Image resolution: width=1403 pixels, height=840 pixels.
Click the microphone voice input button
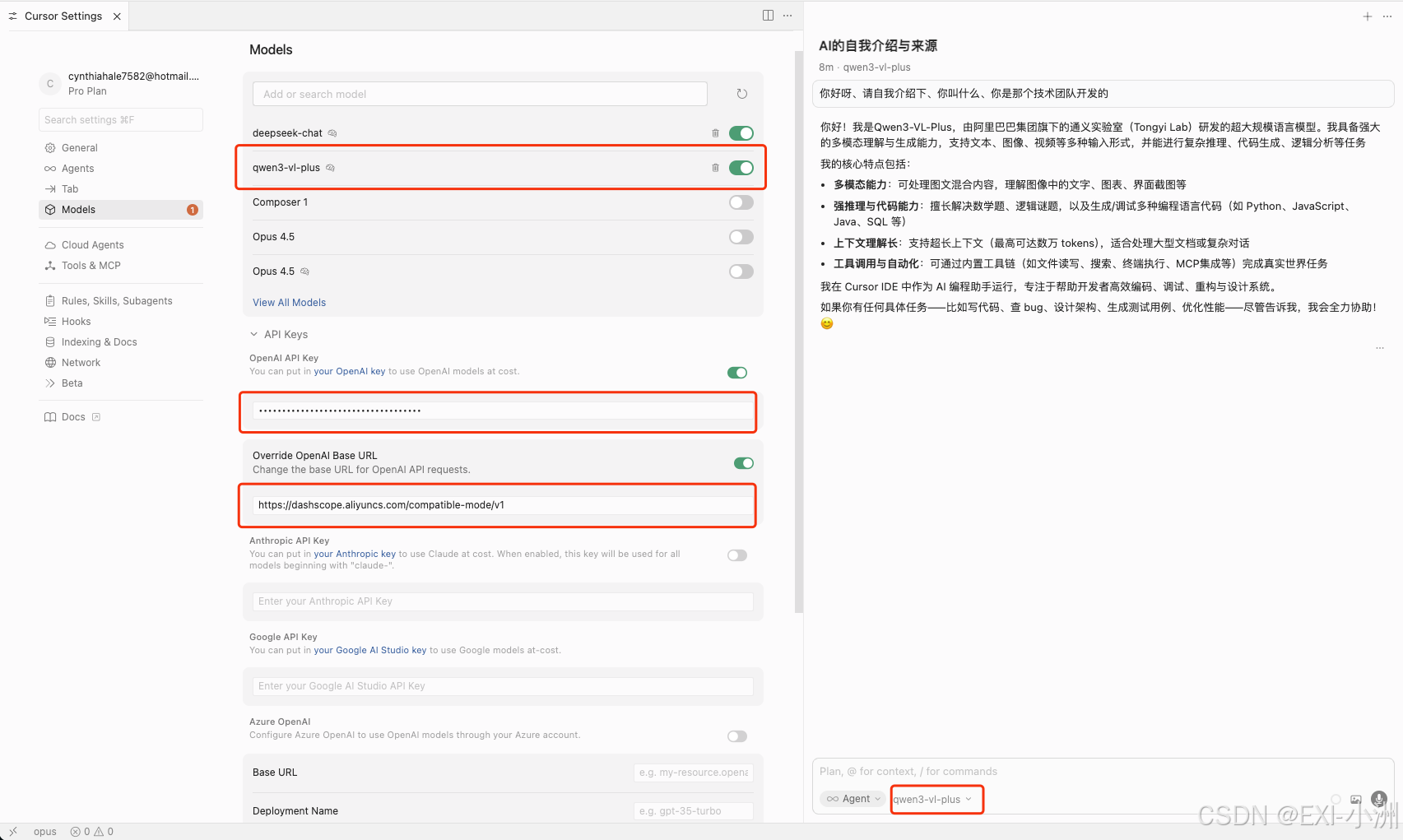coord(1379,799)
